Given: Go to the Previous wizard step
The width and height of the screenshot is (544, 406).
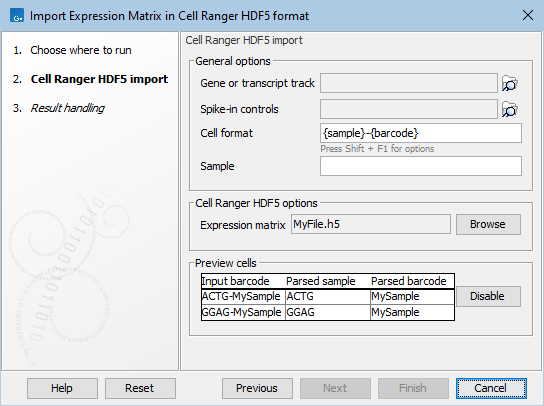Looking at the screenshot, I should pos(257,388).
